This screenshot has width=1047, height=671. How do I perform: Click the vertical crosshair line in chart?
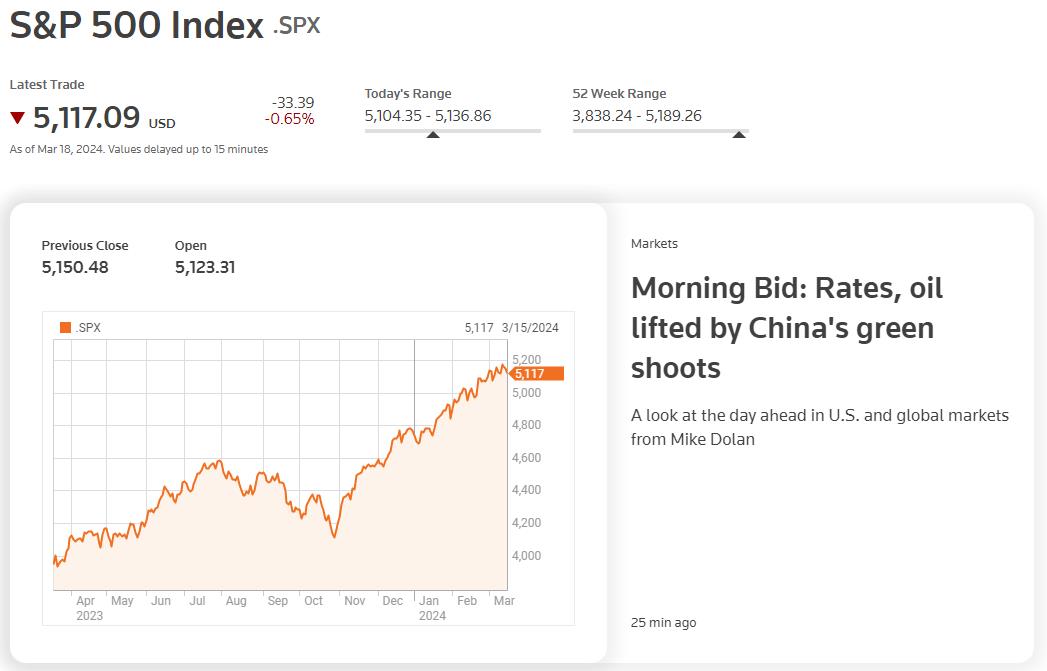point(414,380)
